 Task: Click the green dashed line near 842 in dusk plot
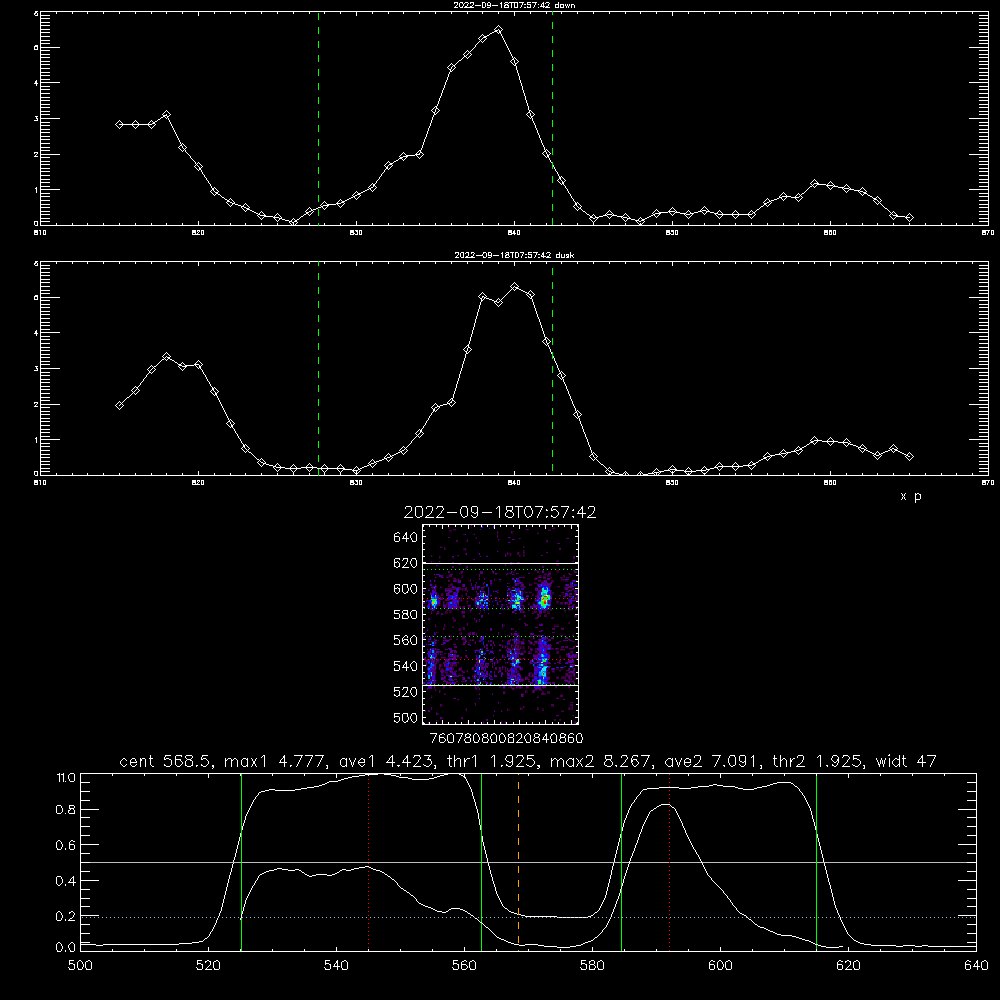552,368
